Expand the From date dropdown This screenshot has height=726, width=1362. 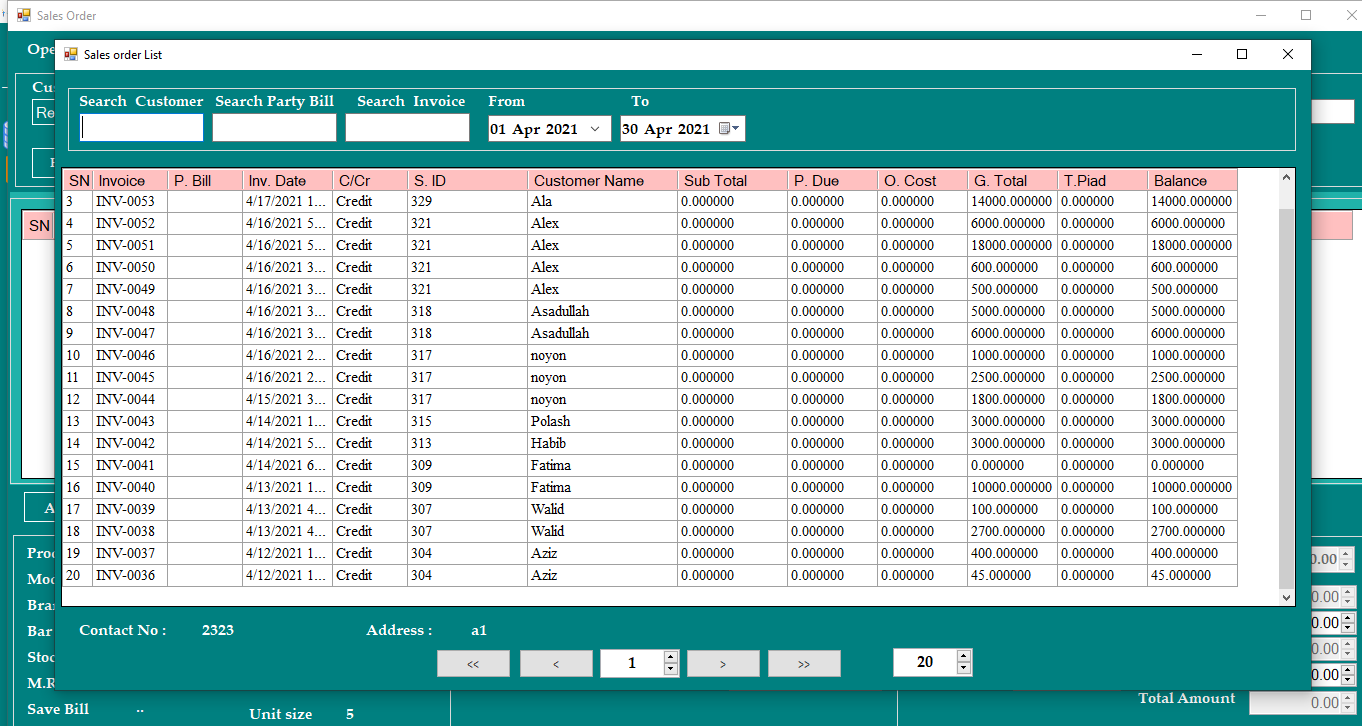[595, 129]
